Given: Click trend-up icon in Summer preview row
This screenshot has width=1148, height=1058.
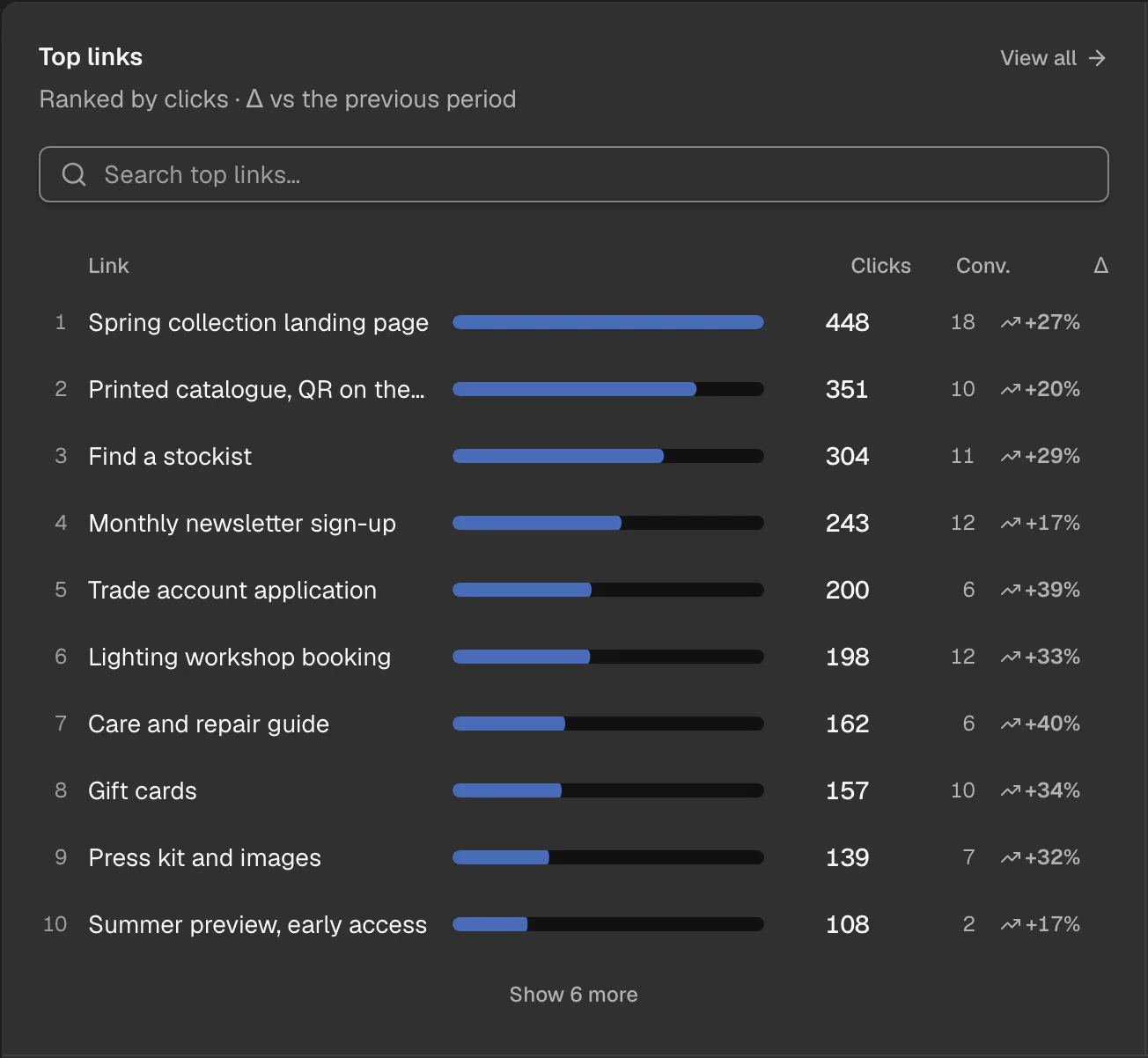Looking at the screenshot, I should [x=1011, y=925].
